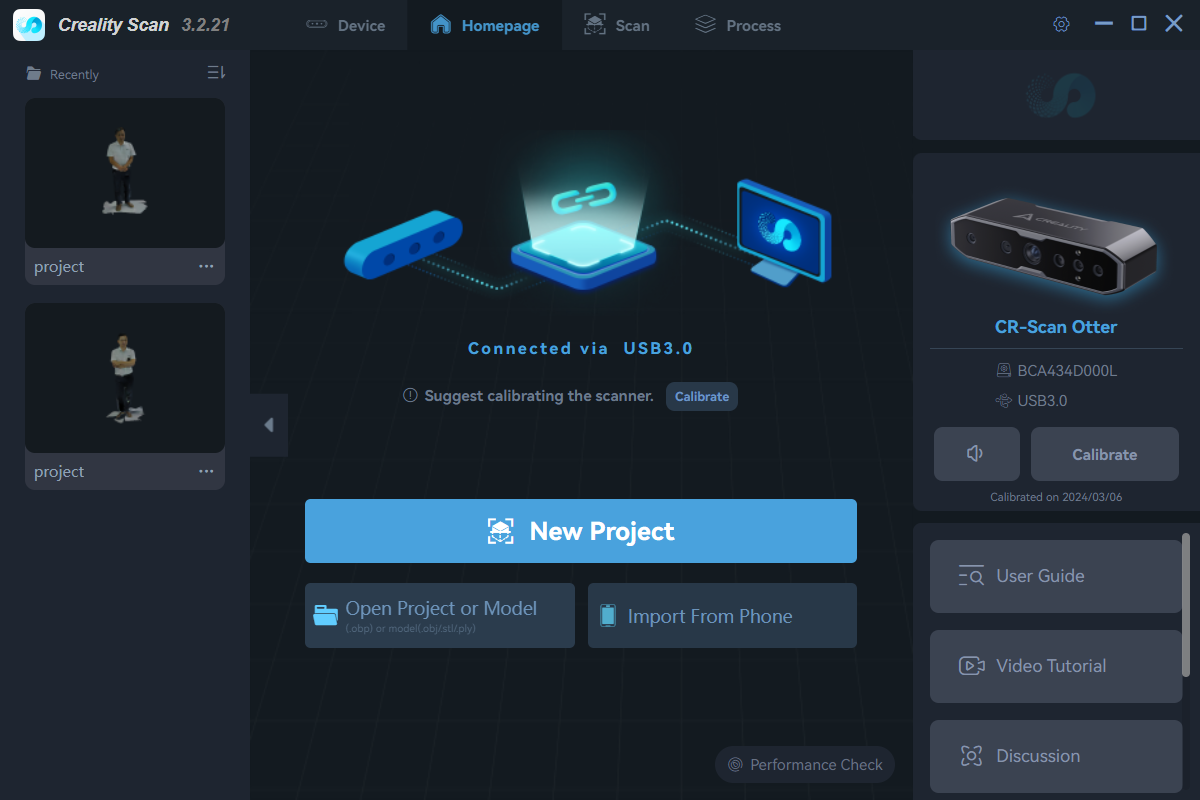Click the "Recently" heading text
Viewport: 1200px width, 800px height.
coord(74,75)
